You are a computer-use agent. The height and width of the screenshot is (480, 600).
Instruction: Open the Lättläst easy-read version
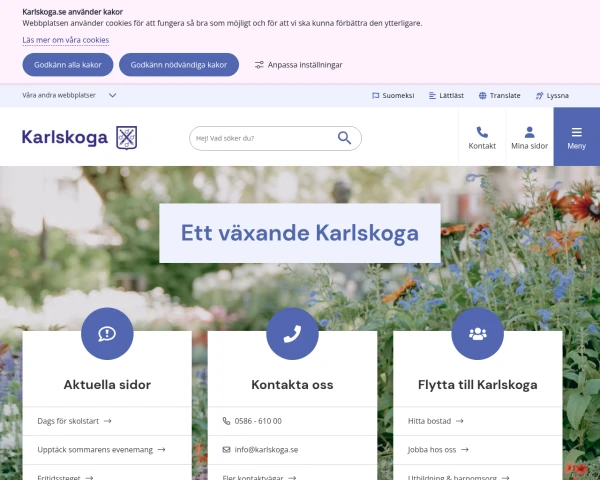446,95
